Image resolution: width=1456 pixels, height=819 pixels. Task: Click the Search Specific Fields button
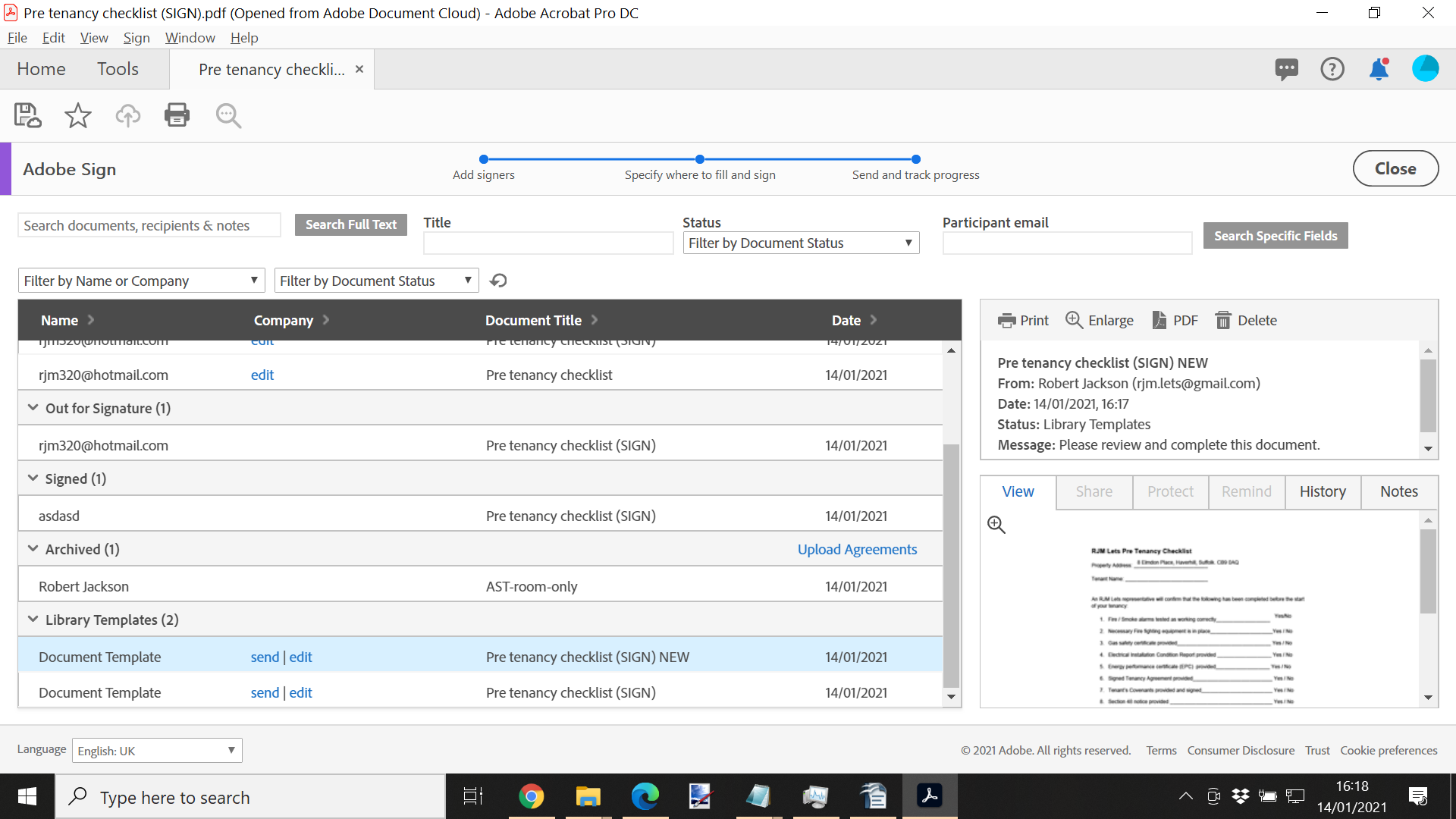click(x=1276, y=236)
